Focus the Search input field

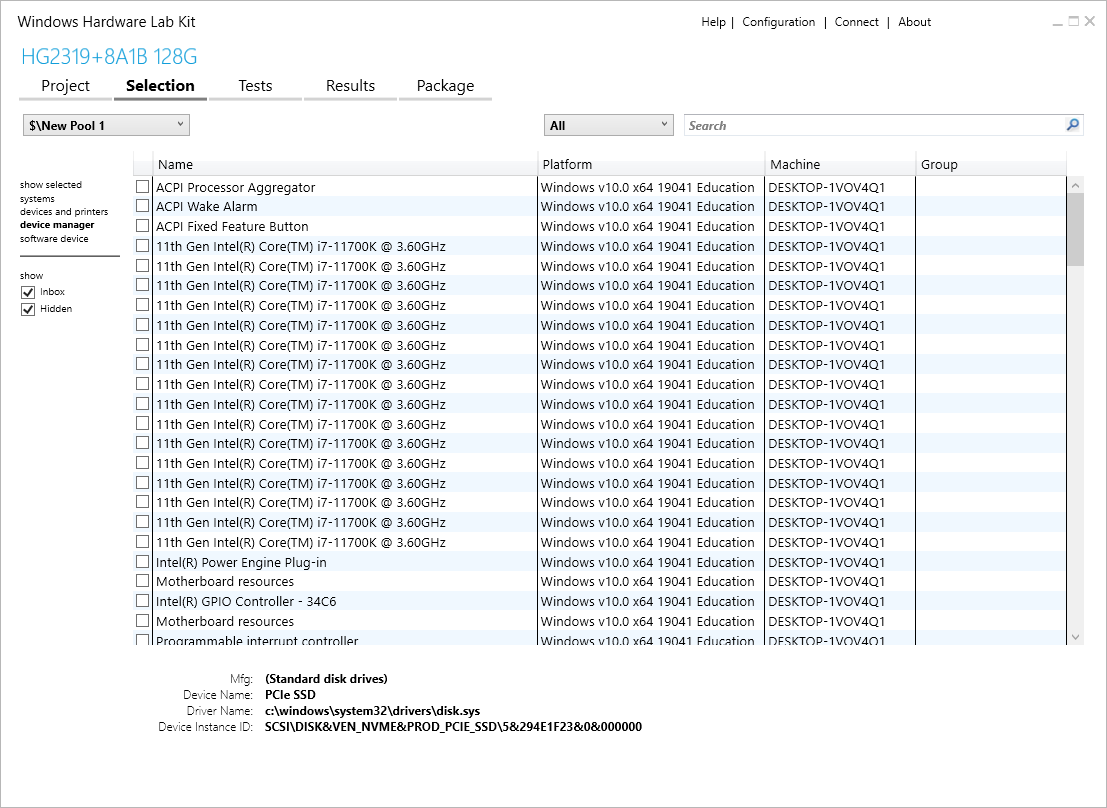tap(874, 125)
